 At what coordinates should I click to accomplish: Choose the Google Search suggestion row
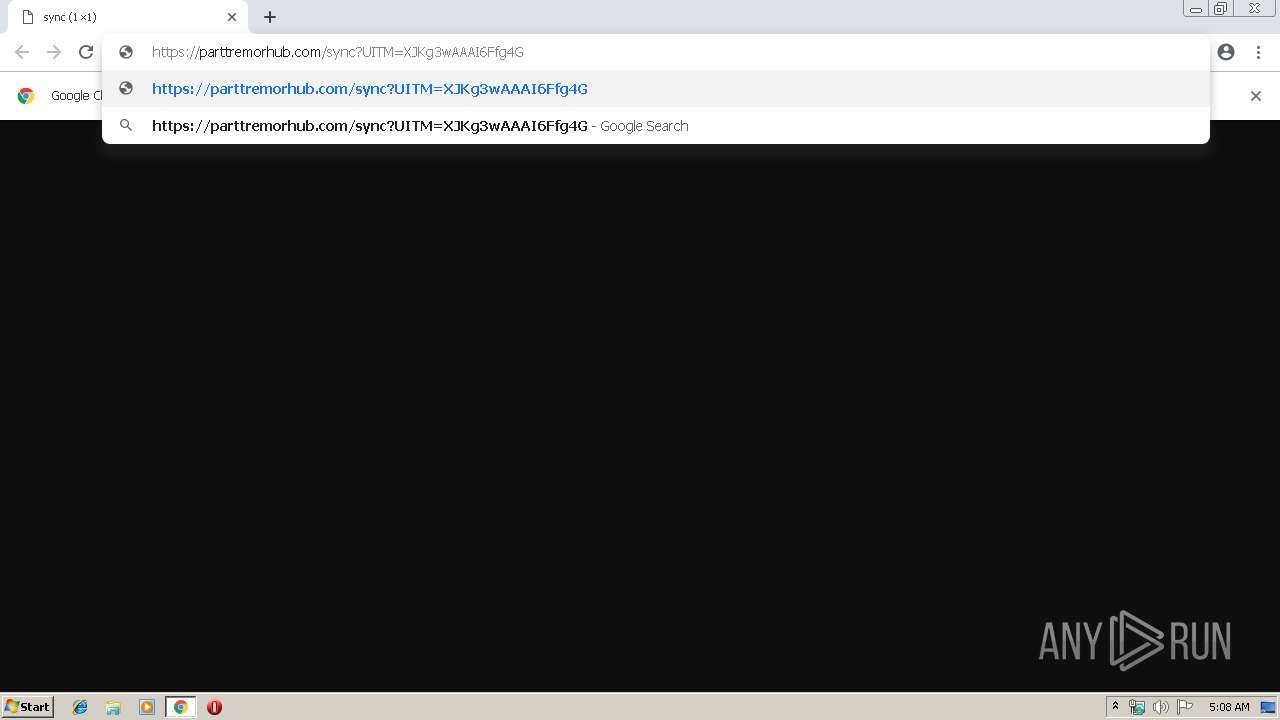pyautogui.click(x=656, y=126)
